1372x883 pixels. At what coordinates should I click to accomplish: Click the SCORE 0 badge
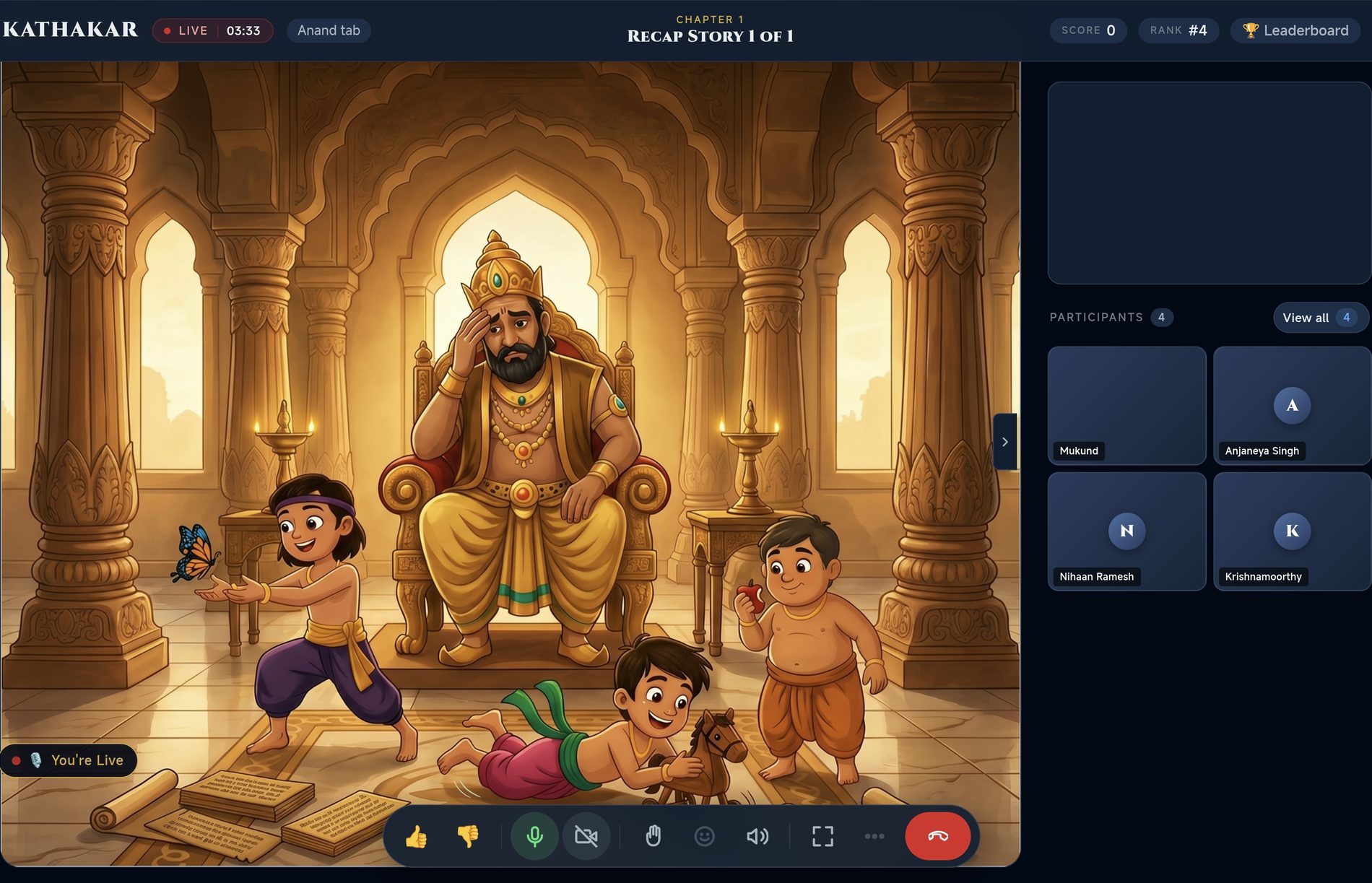tap(1088, 30)
